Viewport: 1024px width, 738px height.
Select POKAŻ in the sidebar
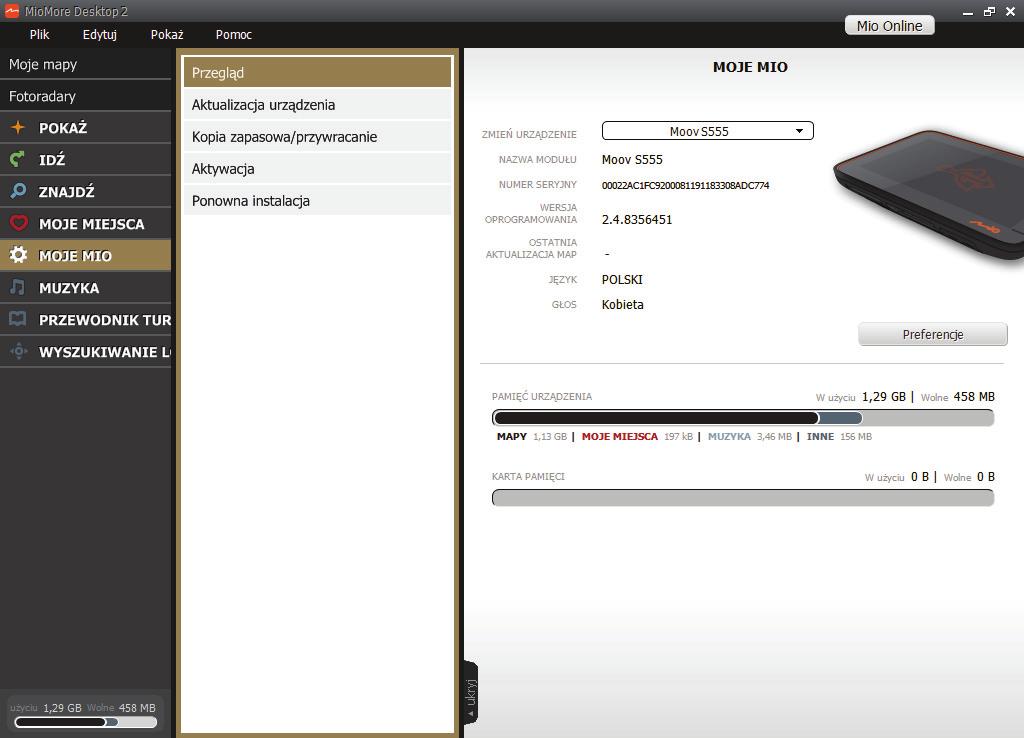[x=86, y=127]
